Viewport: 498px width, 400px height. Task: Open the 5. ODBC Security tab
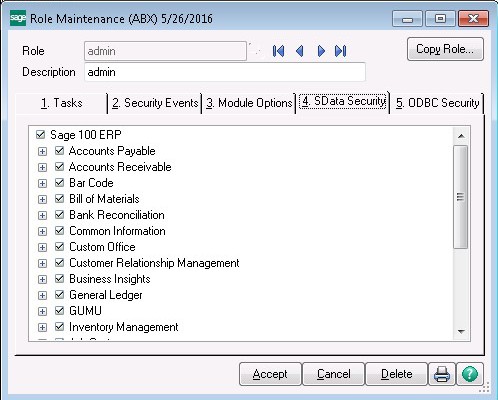437,103
